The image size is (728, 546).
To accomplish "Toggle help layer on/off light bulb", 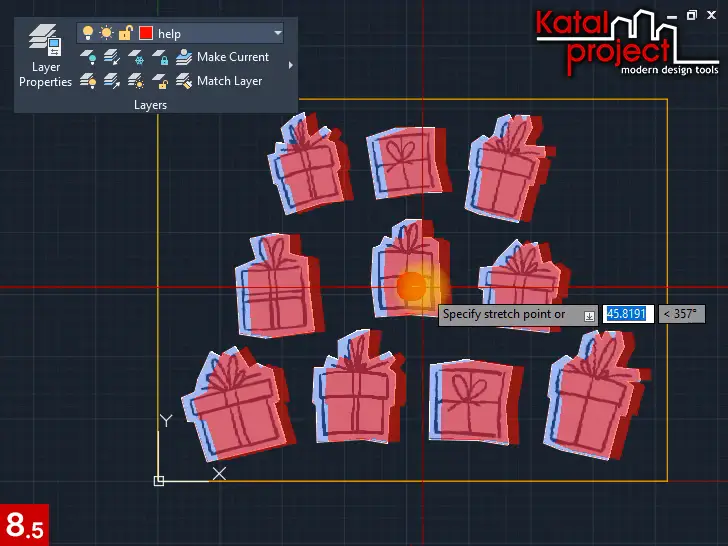I will click(x=87, y=33).
